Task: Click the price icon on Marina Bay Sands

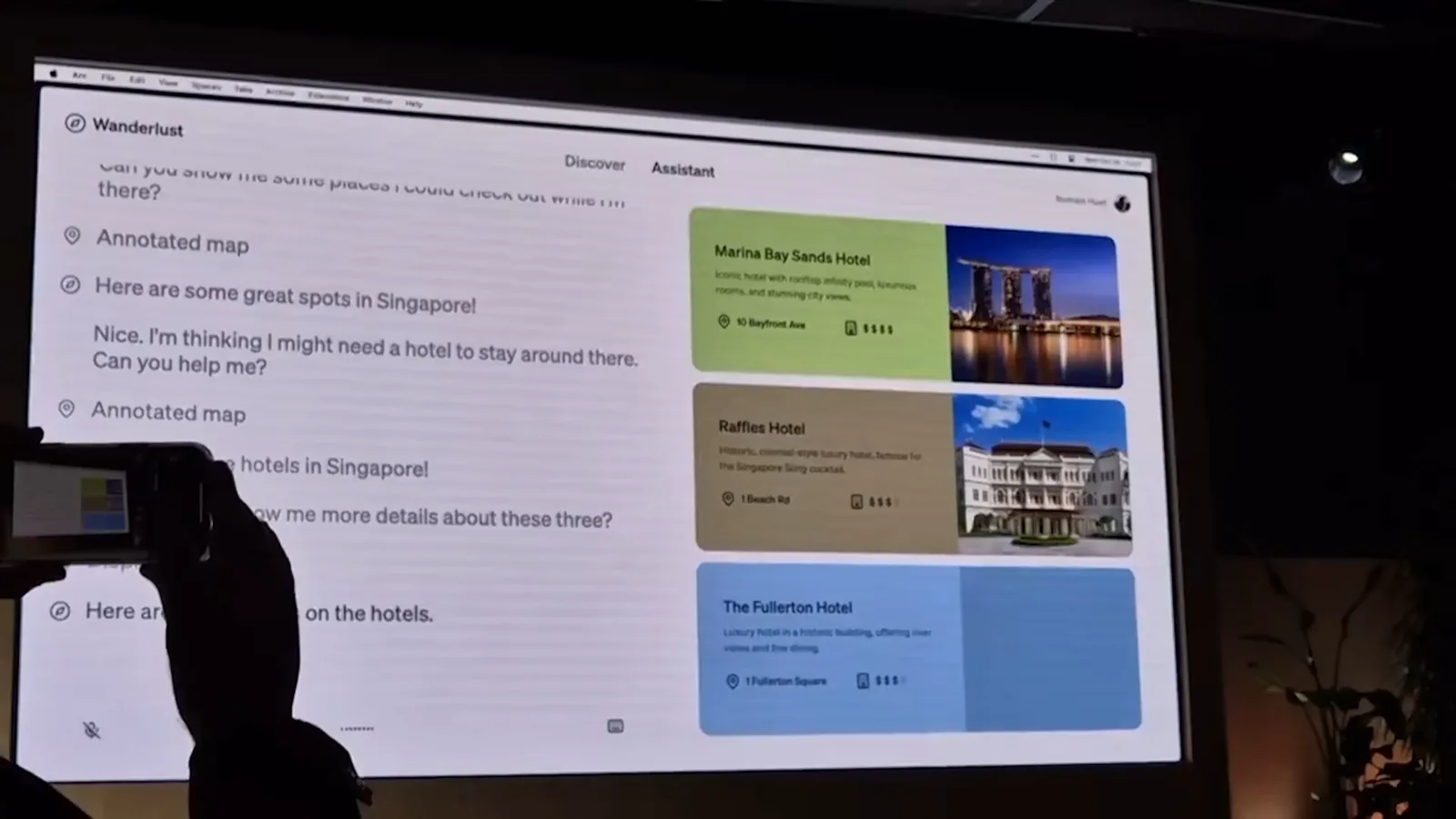Action: [x=851, y=328]
